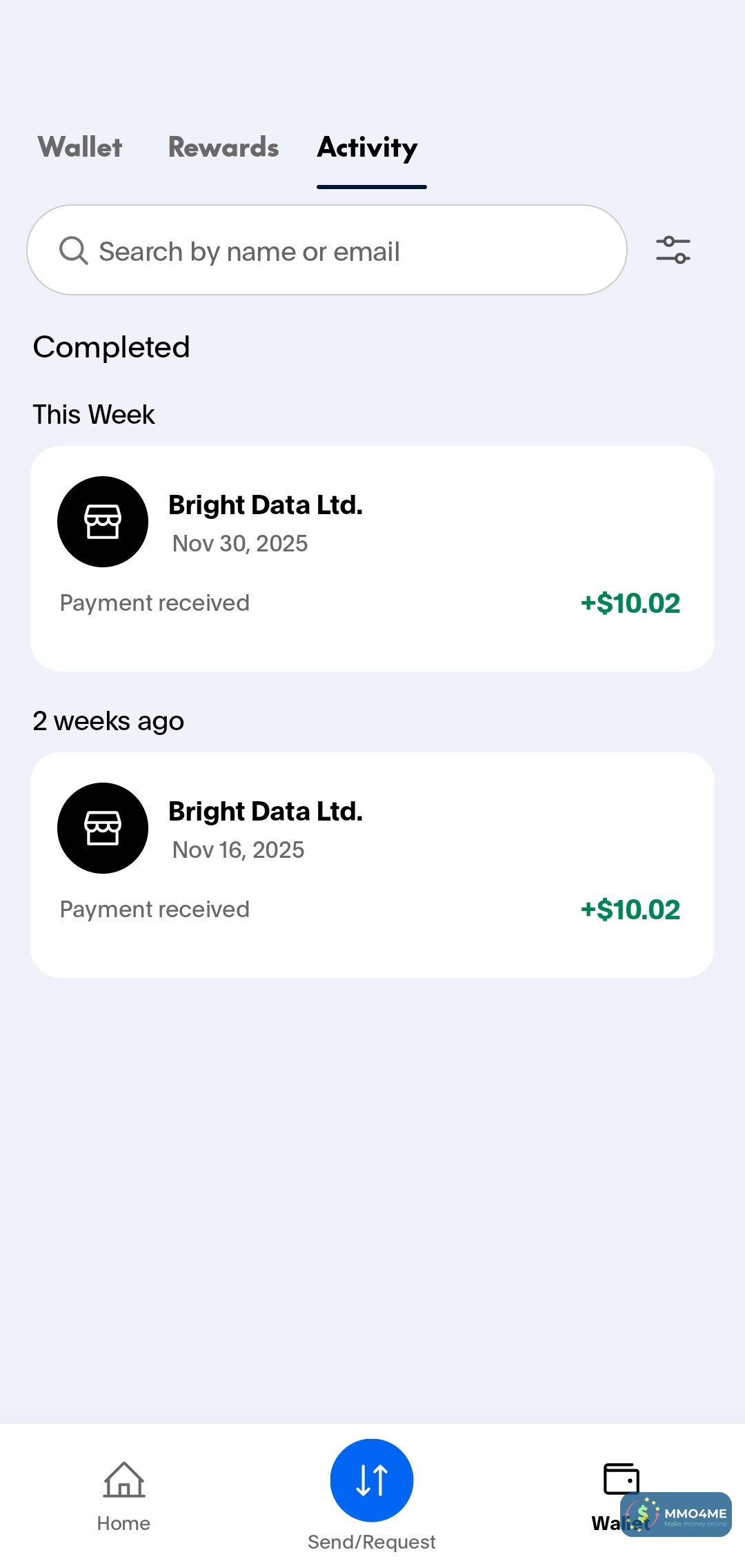Tap the +$10.02 amount under This Week
The width and height of the screenshot is (745, 1568).
[630, 603]
